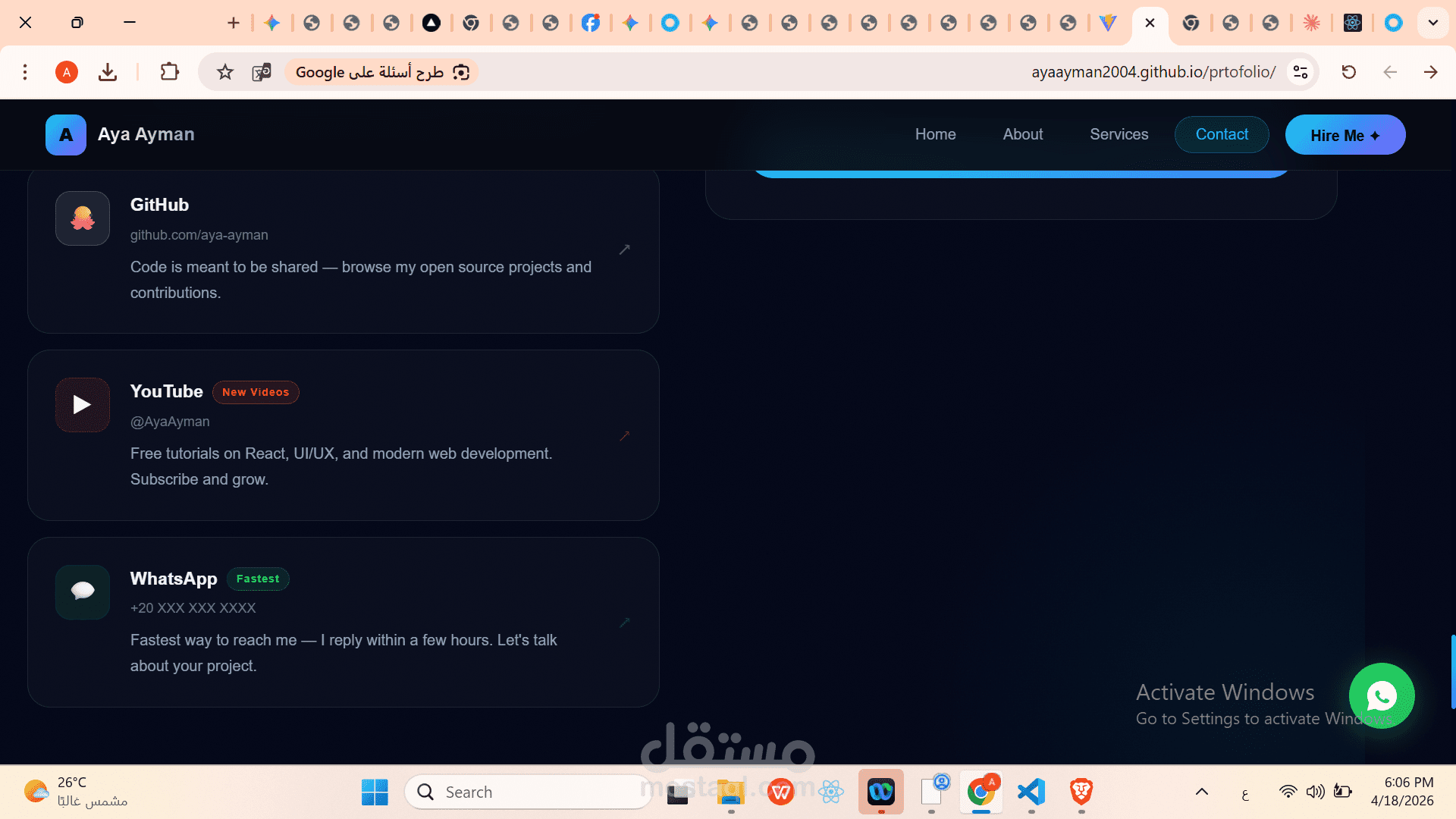1456x819 pixels.
Task: Click the YouTube play icon
Action: pos(83,405)
